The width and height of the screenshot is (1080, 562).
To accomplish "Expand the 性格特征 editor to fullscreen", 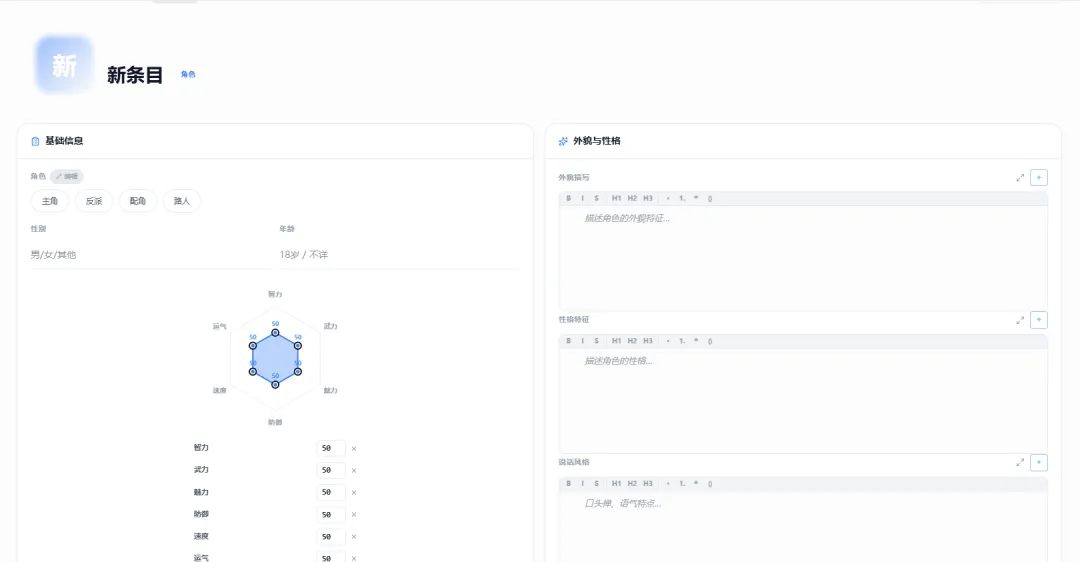I will pos(1020,320).
